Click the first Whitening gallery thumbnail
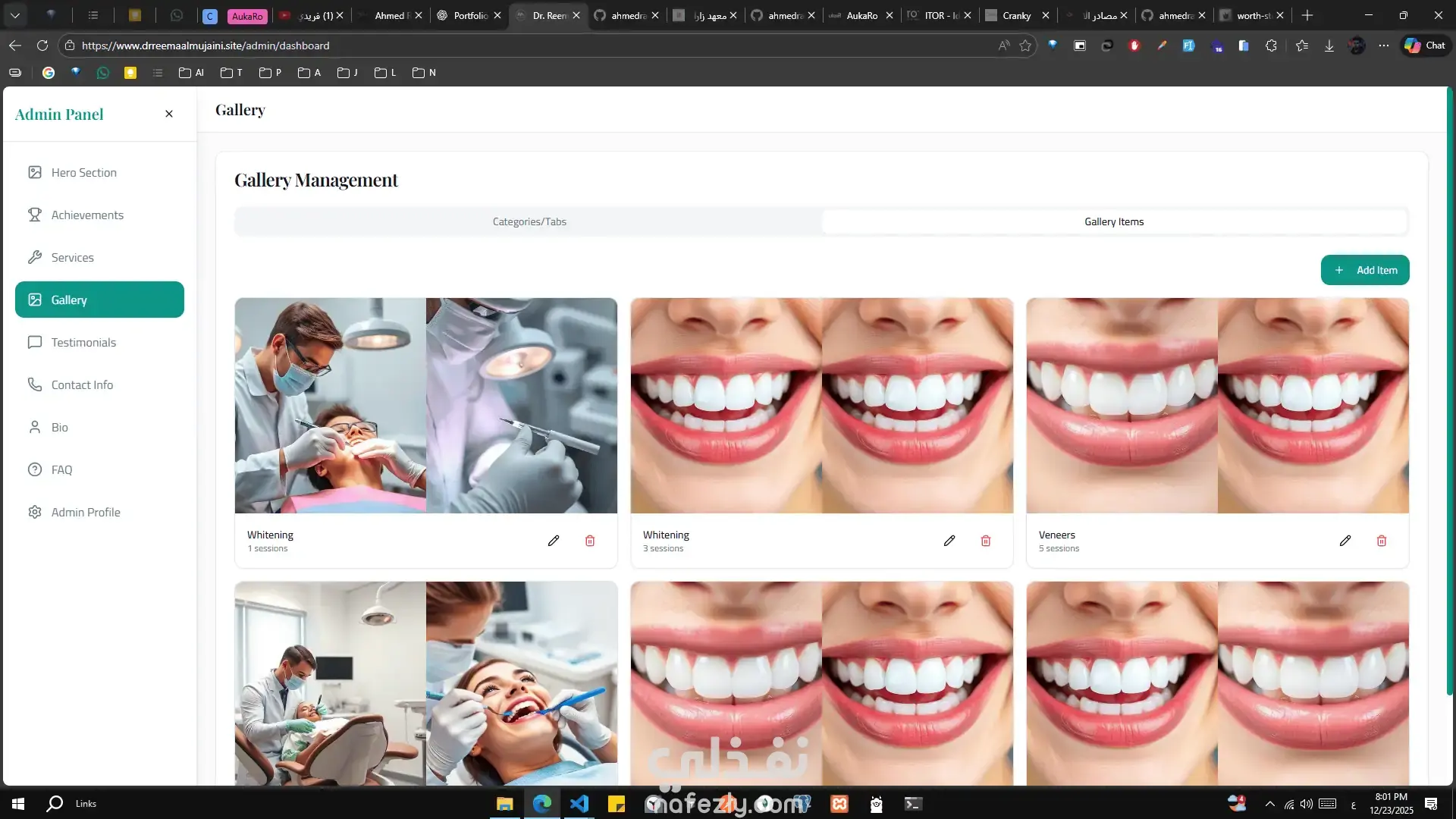 [x=425, y=406]
